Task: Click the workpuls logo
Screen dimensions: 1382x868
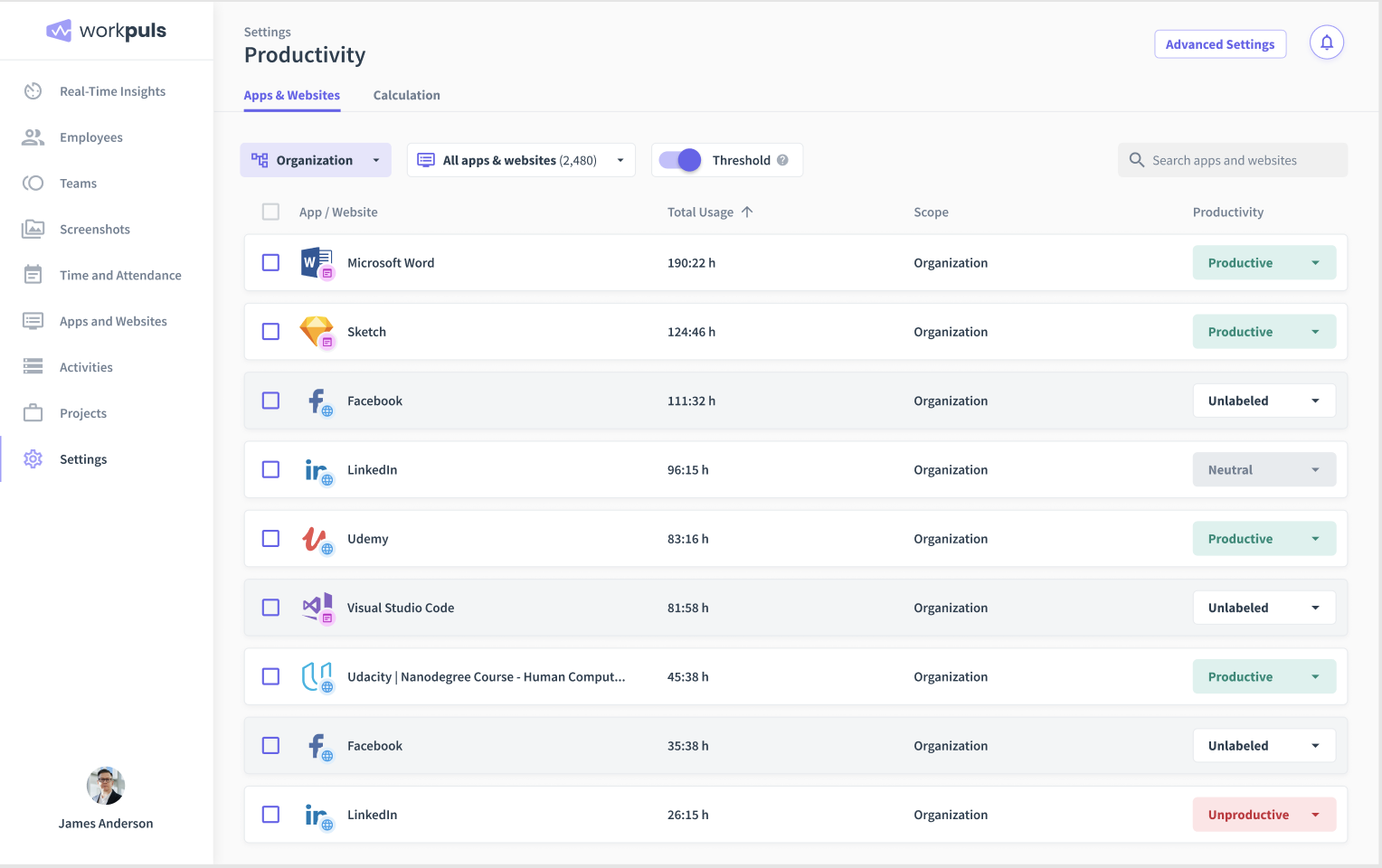Action: [106, 30]
